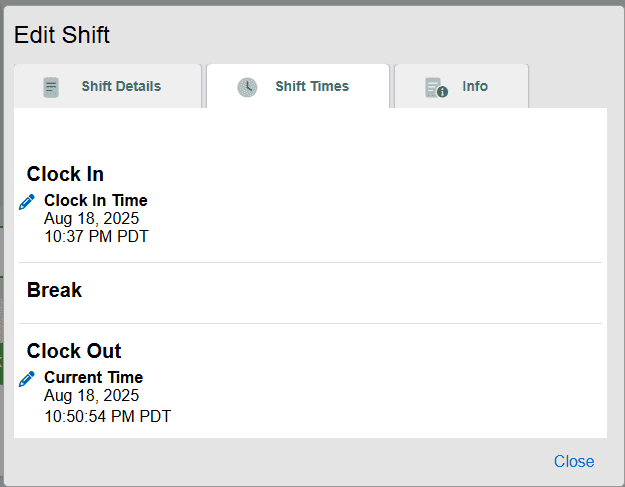Image resolution: width=625 pixels, height=487 pixels.
Task: Click the clock-out date Aug 18, 2025
Action: [92, 396]
